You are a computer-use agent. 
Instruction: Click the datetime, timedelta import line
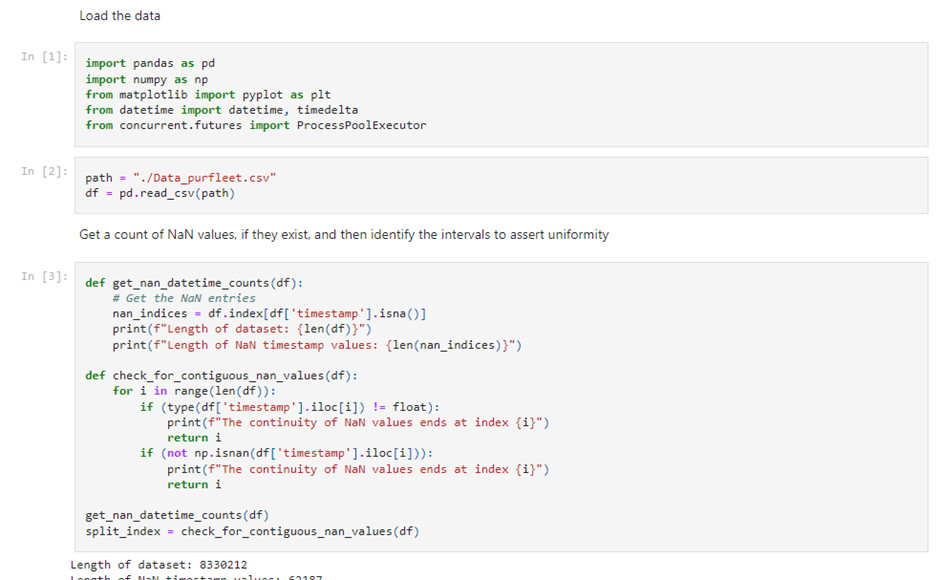coord(222,110)
